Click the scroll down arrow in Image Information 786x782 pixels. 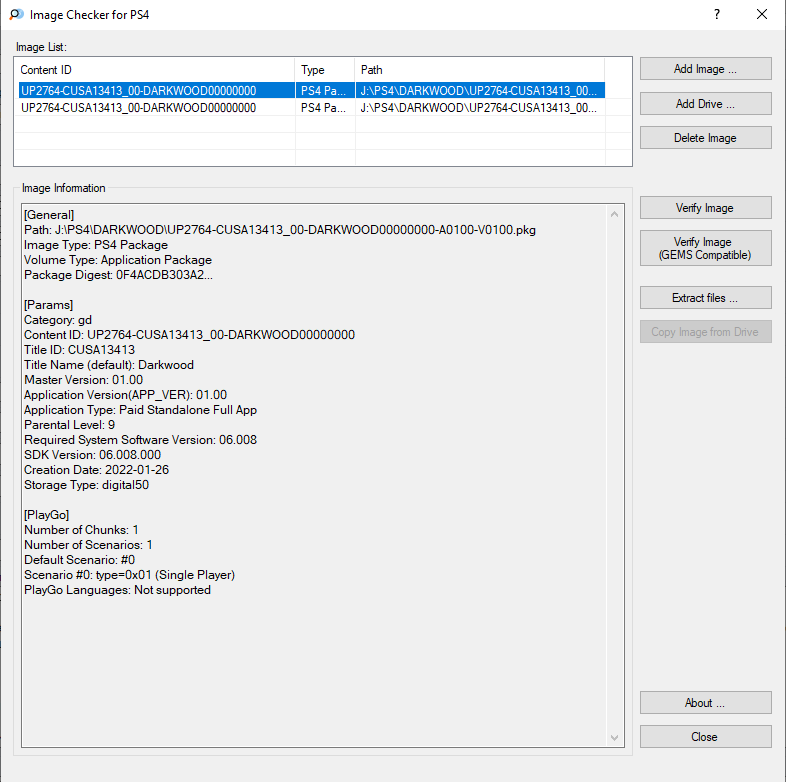[x=615, y=738]
